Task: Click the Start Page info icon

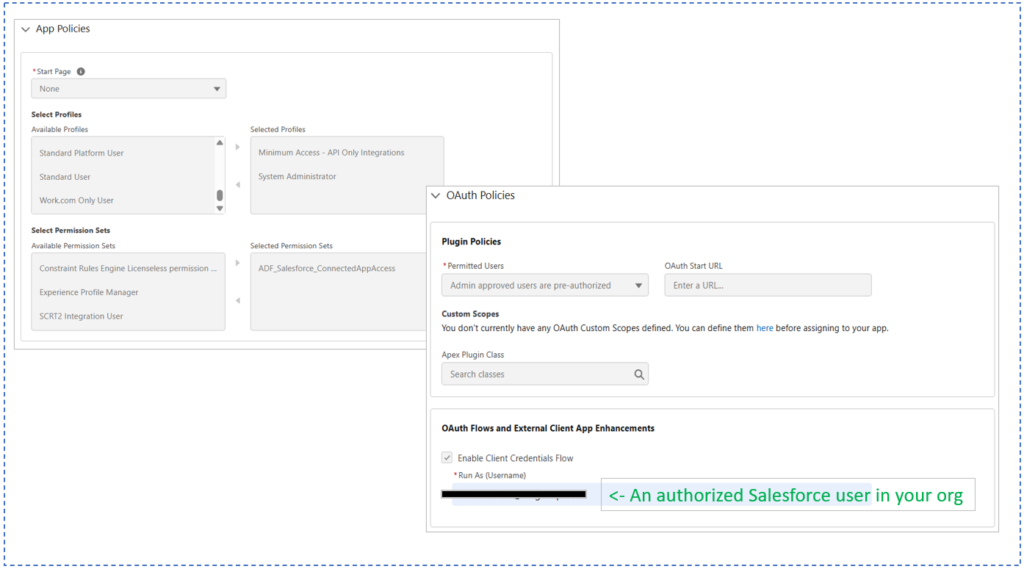Action: (x=81, y=71)
